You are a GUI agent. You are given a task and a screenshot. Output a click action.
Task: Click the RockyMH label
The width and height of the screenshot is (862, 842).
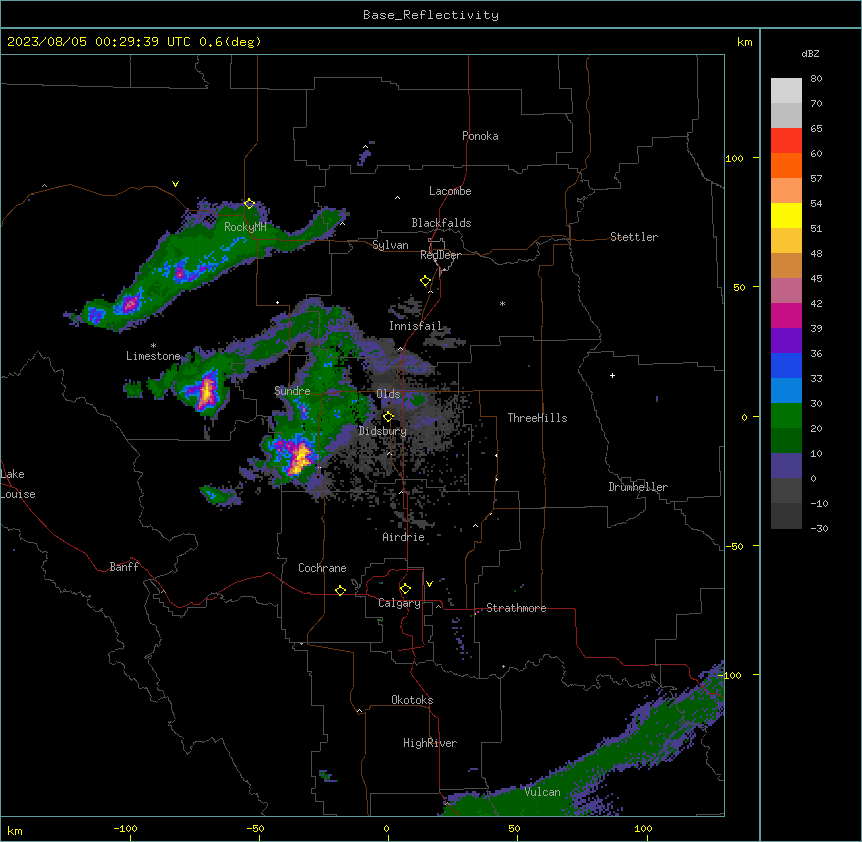pyautogui.click(x=245, y=227)
